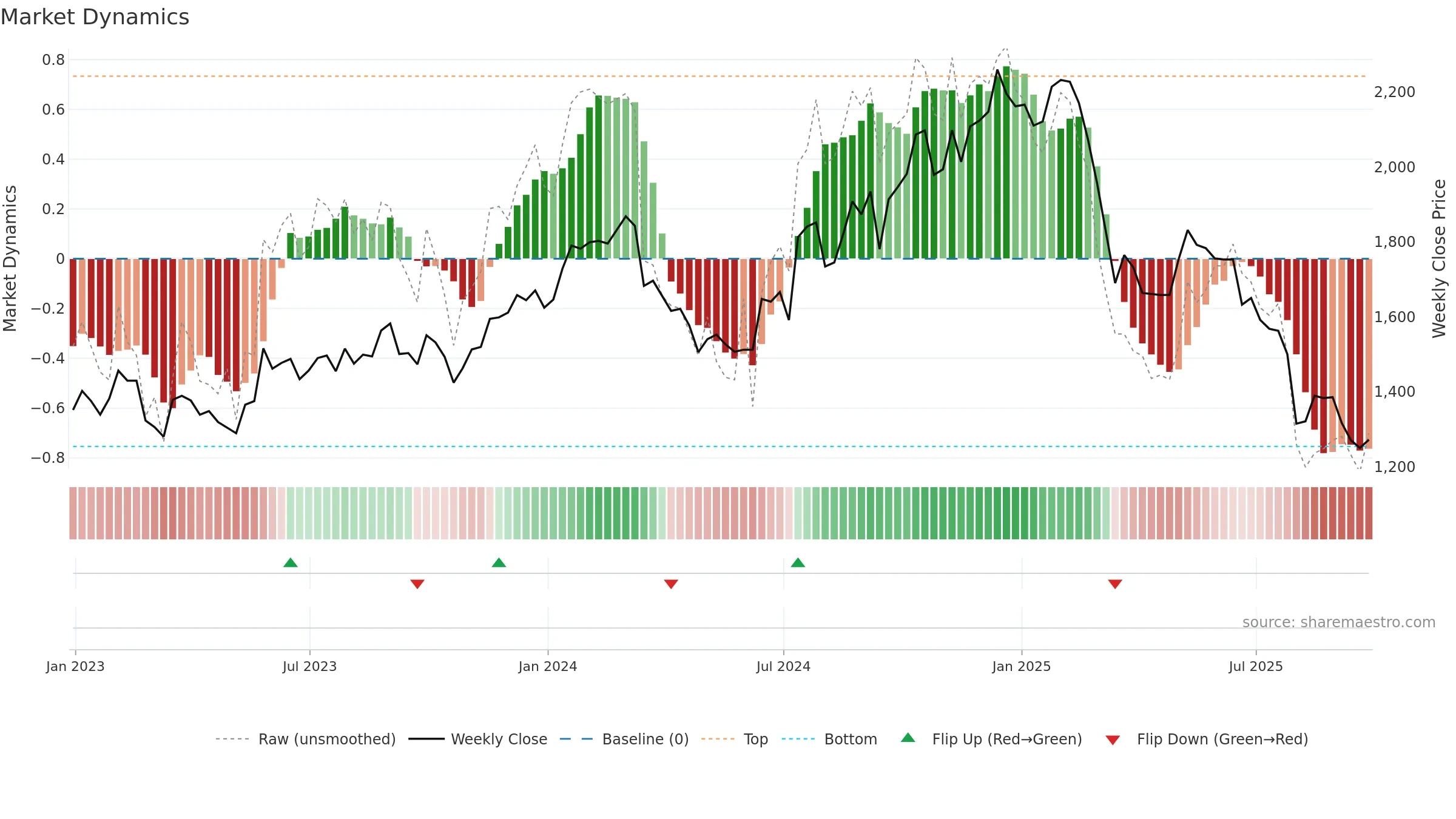Click the vertical Market Dynamics axis title
Image resolution: width=1456 pixels, height=819 pixels.
tap(10, 258)
